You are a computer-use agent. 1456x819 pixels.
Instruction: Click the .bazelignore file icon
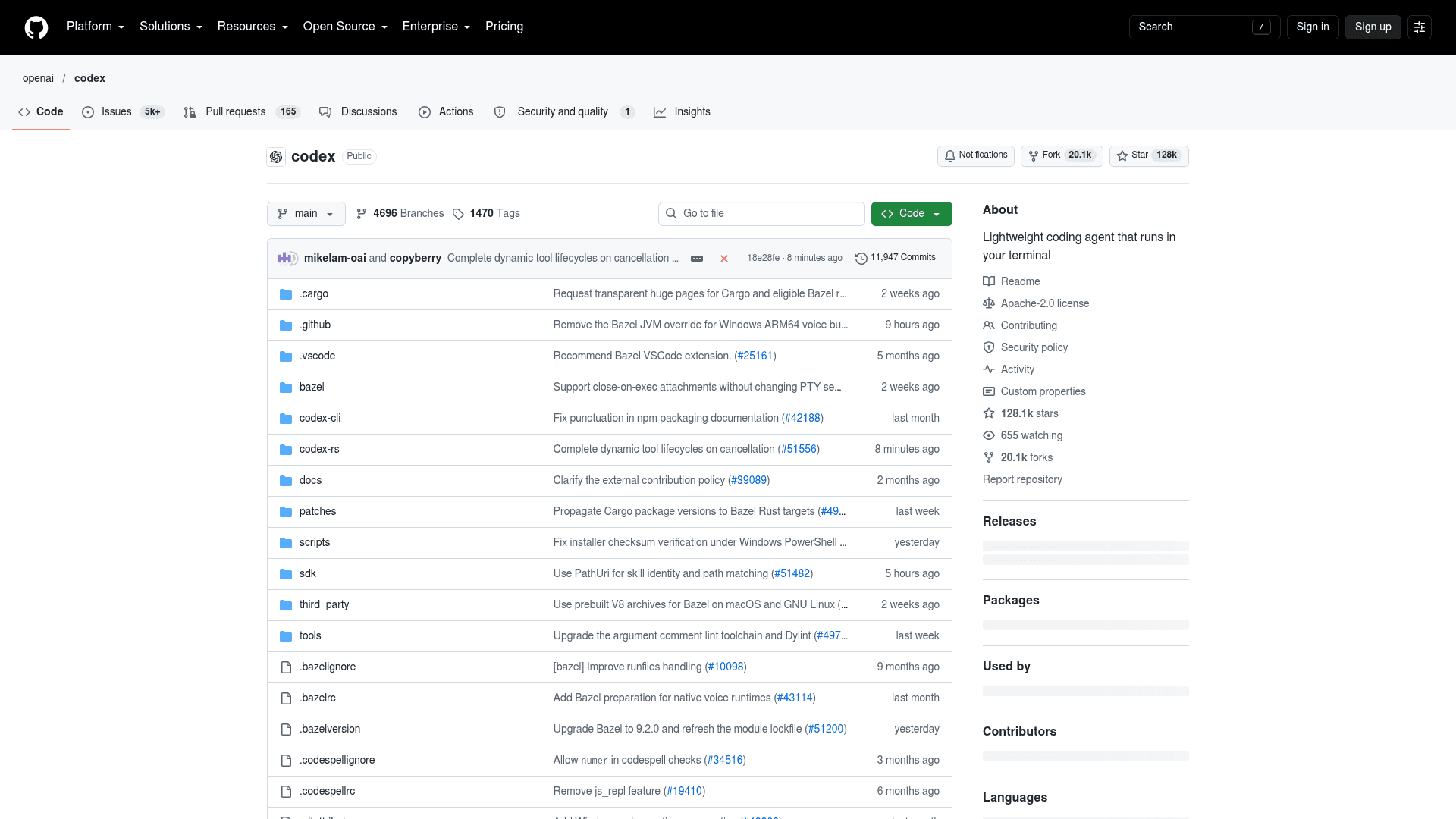pos(286,667)
